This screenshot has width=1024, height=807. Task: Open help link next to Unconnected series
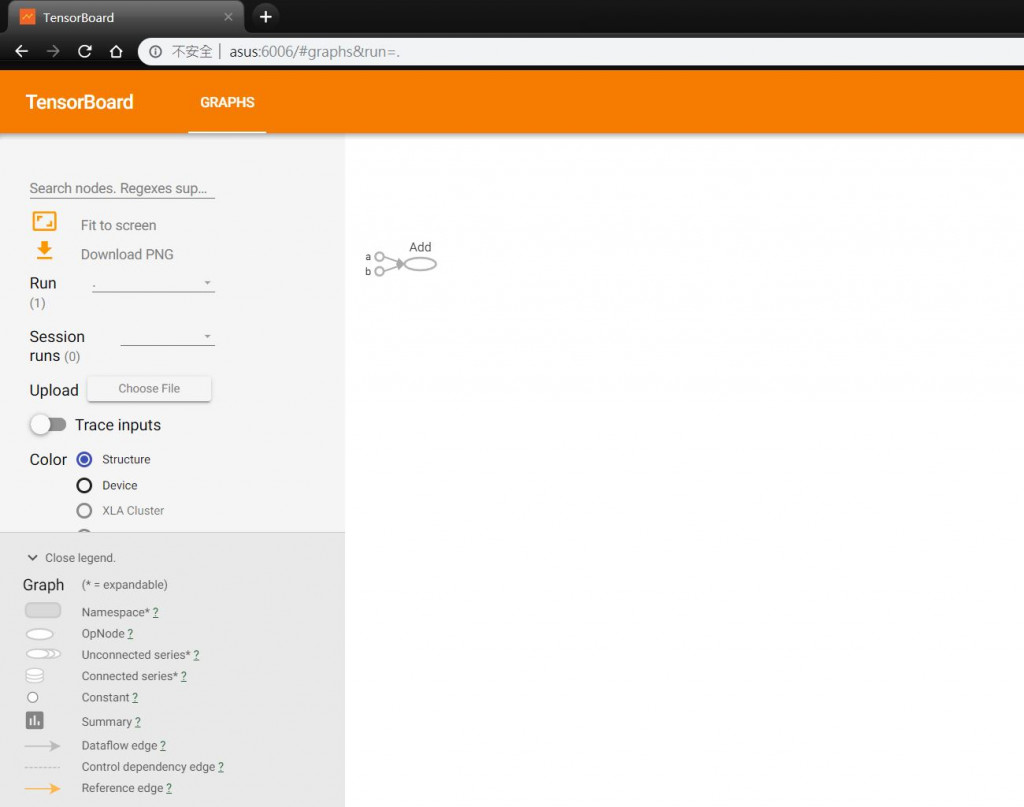point(197,655)
